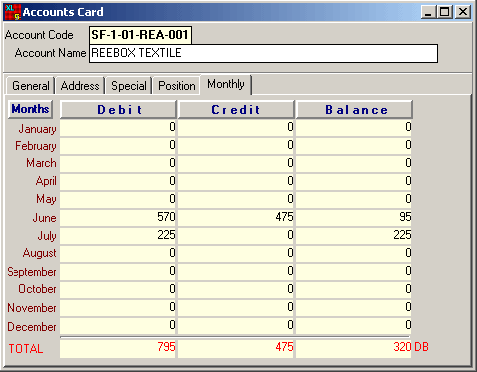Click October credit cell

tap(236, 289)
